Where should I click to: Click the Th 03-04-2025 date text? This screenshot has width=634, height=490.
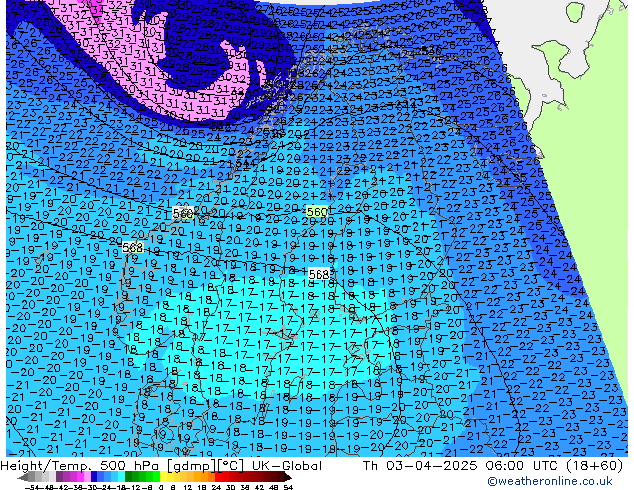(420, 466)
